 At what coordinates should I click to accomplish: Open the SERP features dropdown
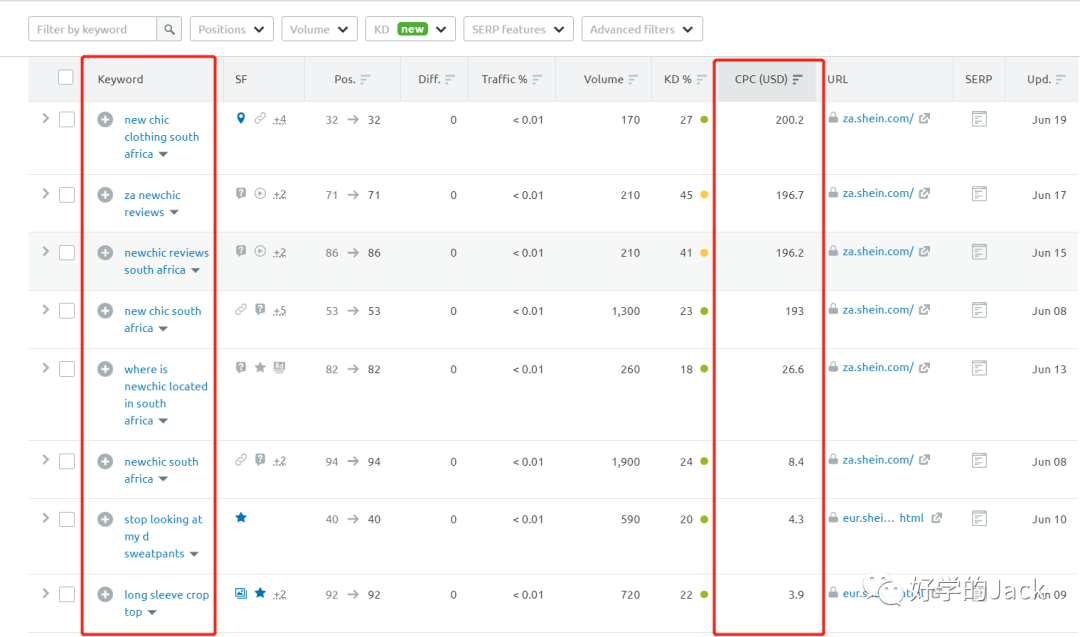tap(518, 29)
